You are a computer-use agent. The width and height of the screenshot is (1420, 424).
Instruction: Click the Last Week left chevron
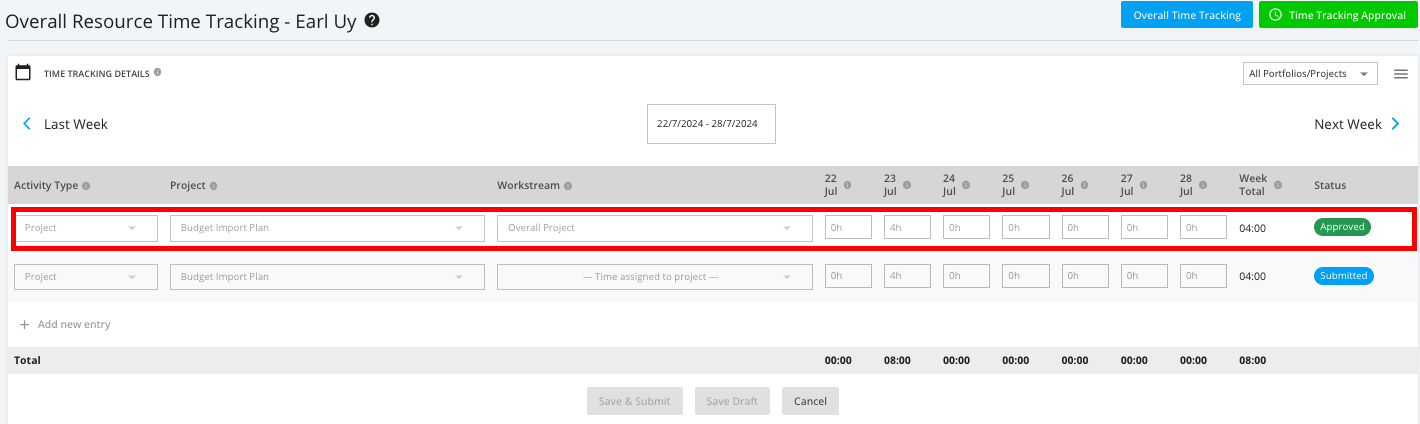tap(27, 124)
